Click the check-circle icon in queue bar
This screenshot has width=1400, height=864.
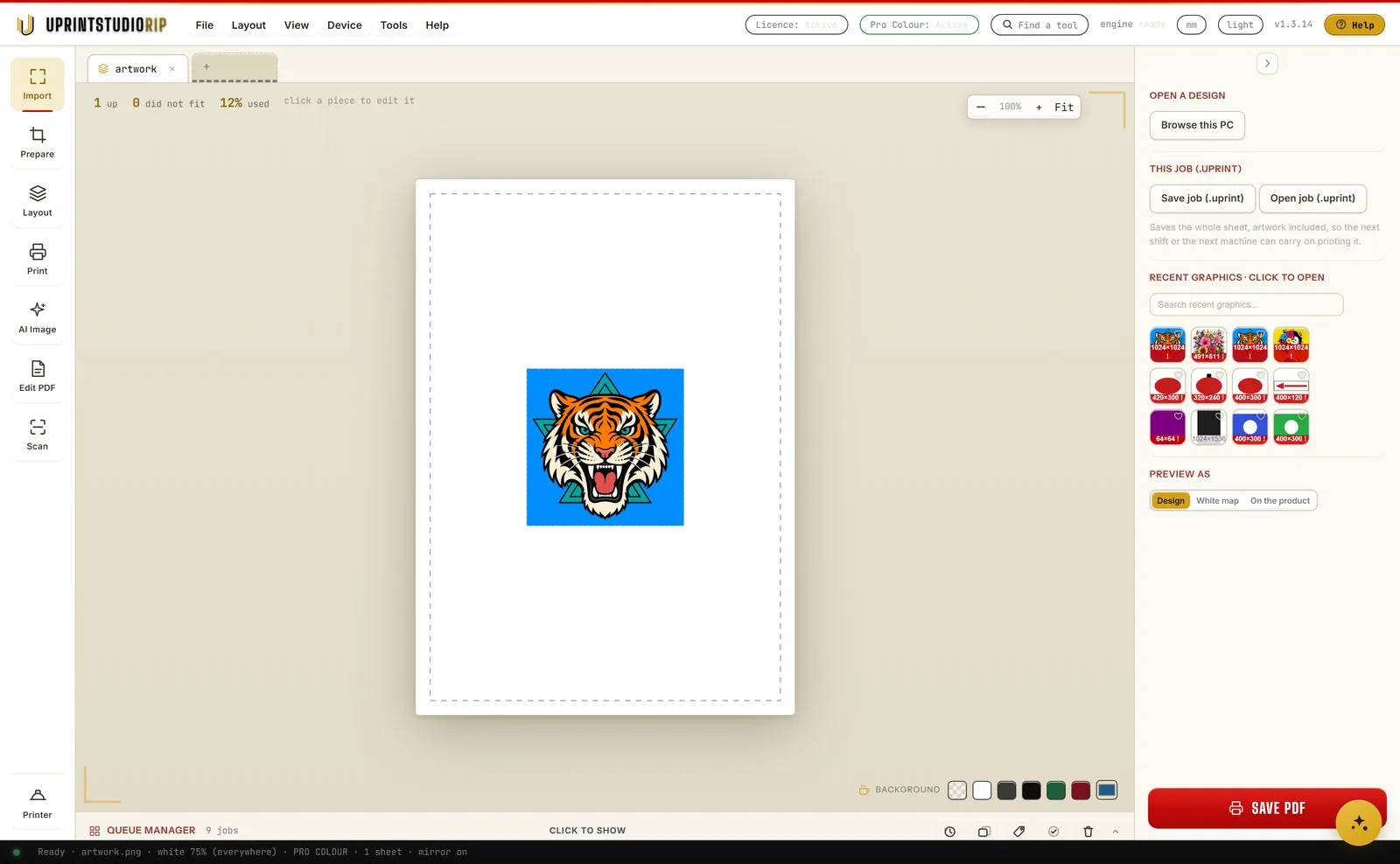coord(1053,832)
